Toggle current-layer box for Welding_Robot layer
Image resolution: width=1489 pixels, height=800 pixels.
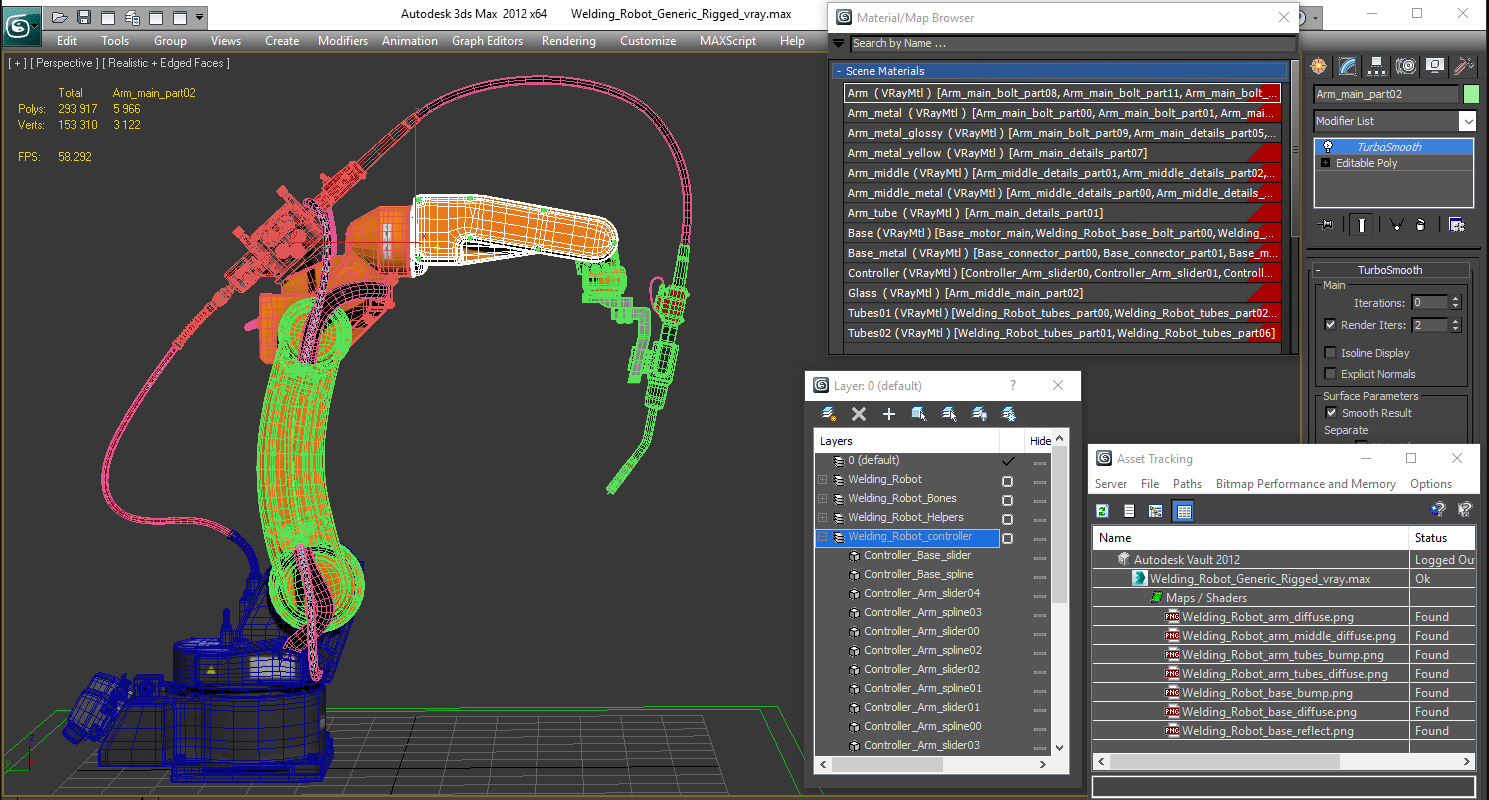(x=1007, y=481)
